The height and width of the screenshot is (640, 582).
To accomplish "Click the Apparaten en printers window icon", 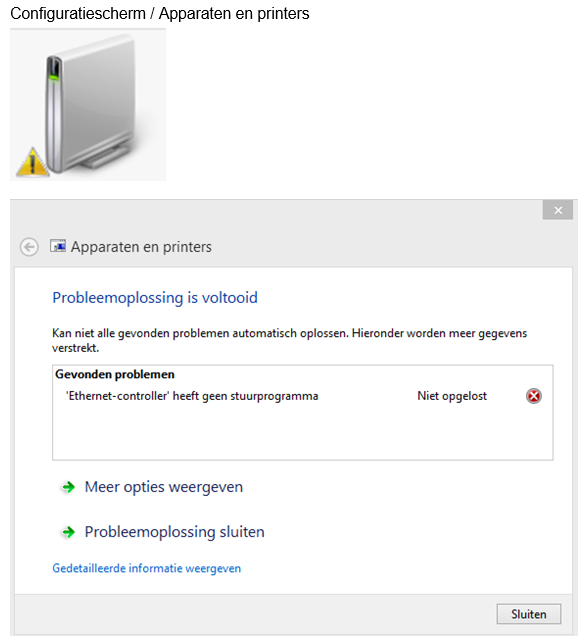I will (58, 246).
